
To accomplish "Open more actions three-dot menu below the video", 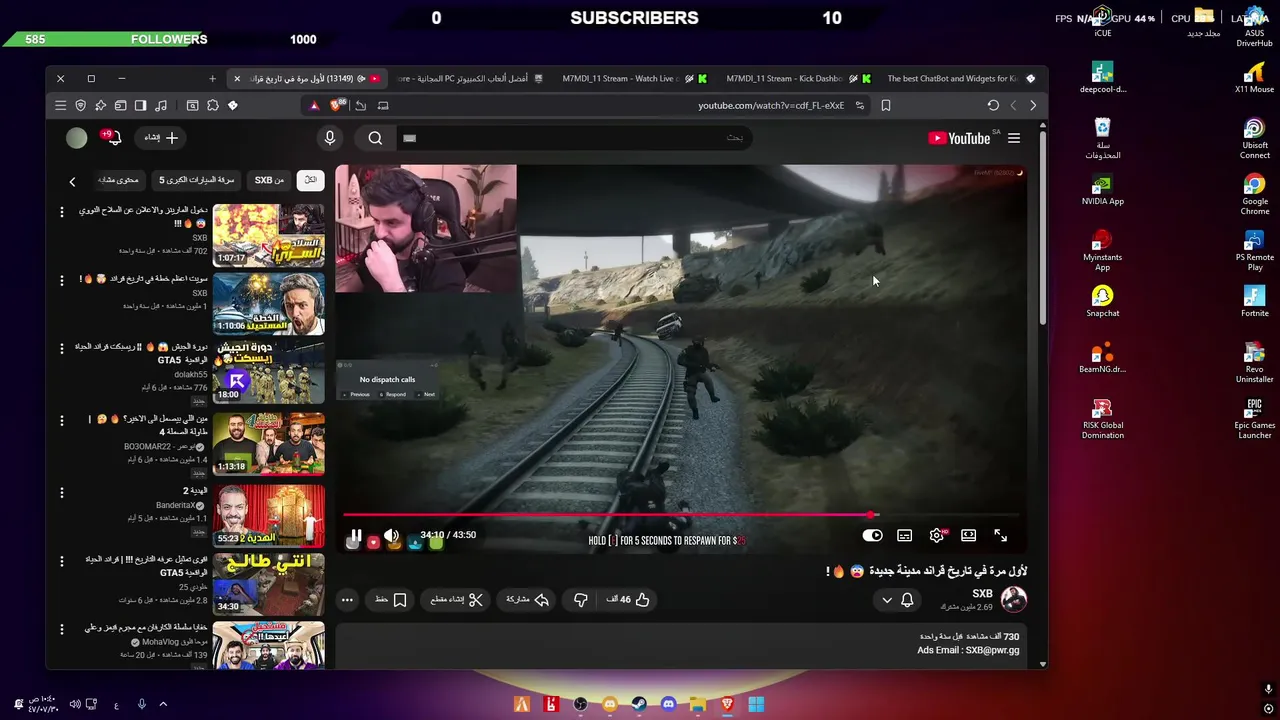I will [347, 600].
